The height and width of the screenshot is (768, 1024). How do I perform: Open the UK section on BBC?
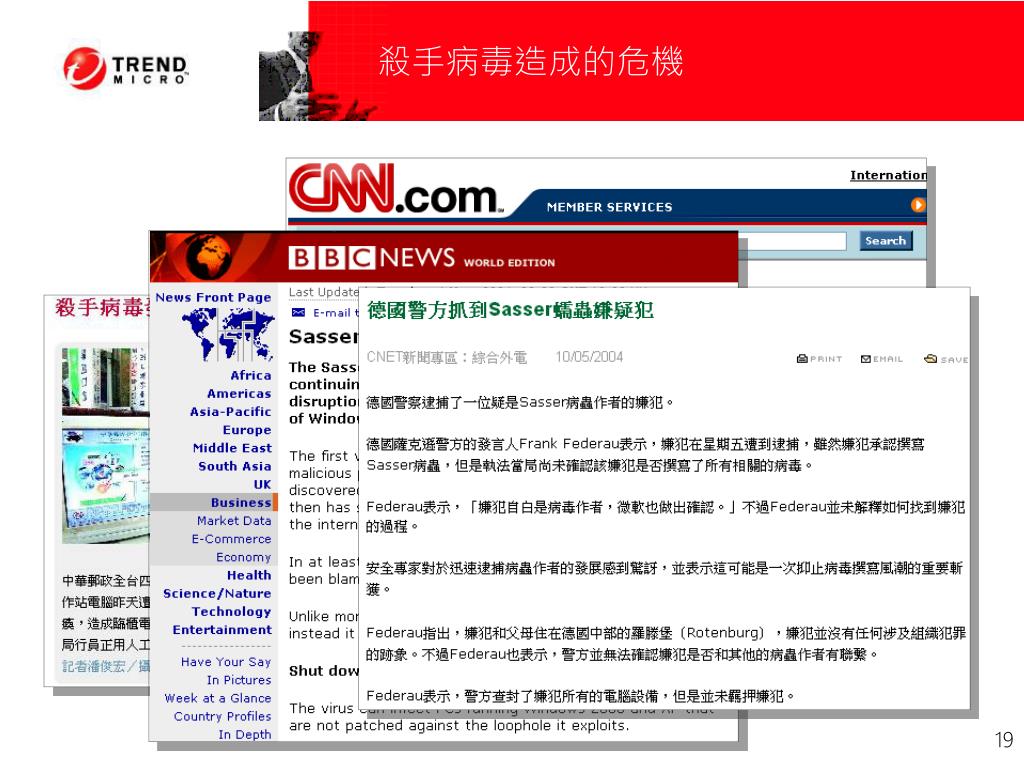pyautogui.click(x=263, y=485)
